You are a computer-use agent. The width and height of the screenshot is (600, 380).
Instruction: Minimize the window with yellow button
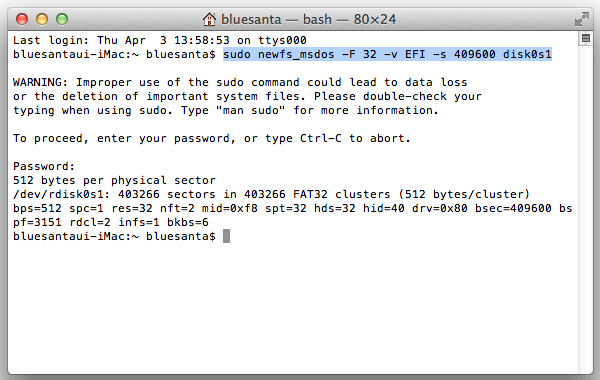click(42, 19)
